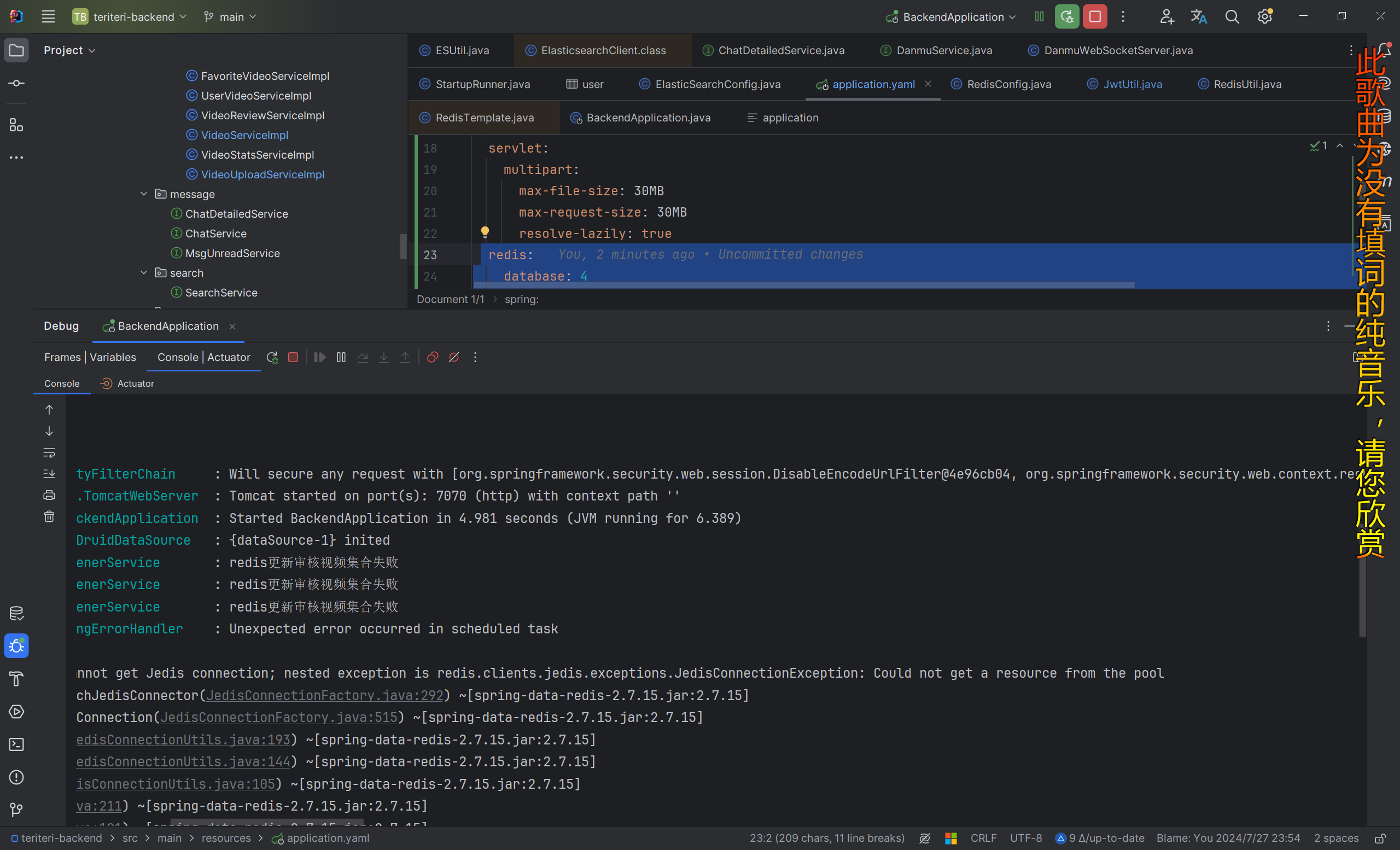Clear all console output trash icon
This screenshot has width=1400, height=850.
click(49, 516)
